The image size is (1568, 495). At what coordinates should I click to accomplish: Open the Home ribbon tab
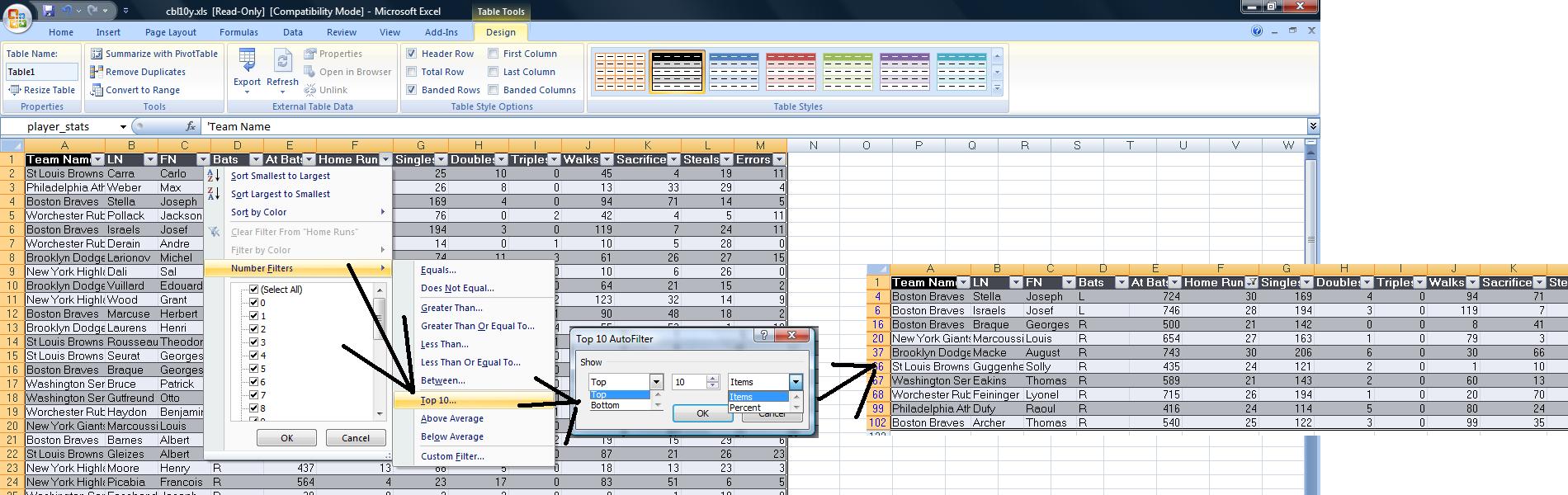[60, 32]
